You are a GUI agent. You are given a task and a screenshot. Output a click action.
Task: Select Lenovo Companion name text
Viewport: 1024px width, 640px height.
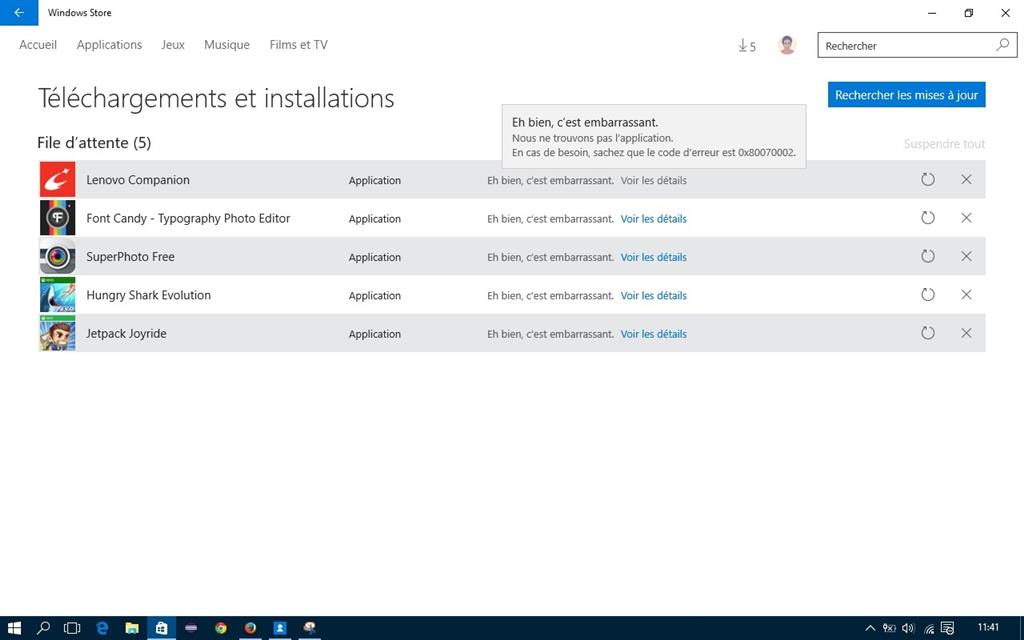(138, 180)
